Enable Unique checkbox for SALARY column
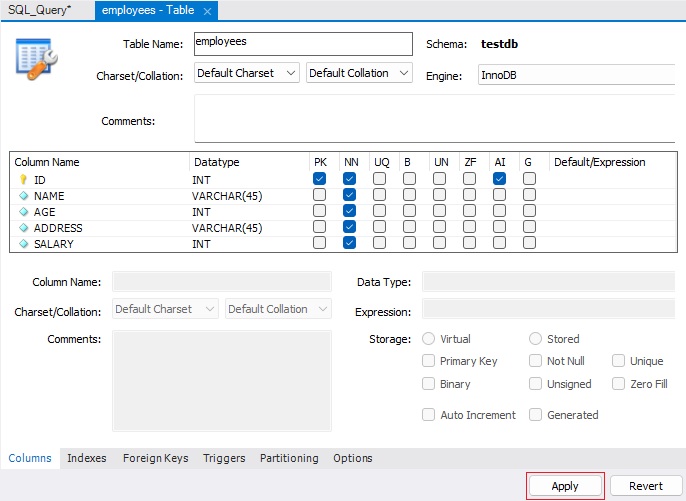Viewport: 686px width, 501px height. click(380, 244)
